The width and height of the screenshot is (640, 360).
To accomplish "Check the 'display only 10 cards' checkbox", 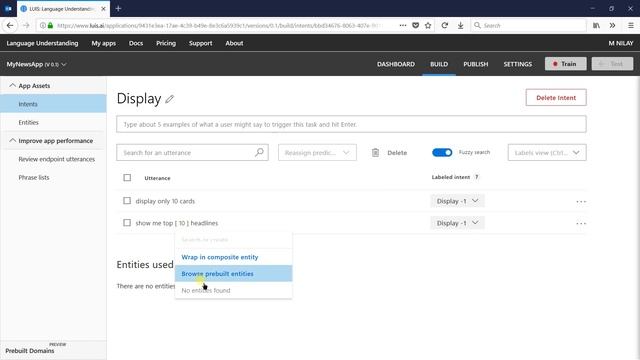I will [127, 201].
